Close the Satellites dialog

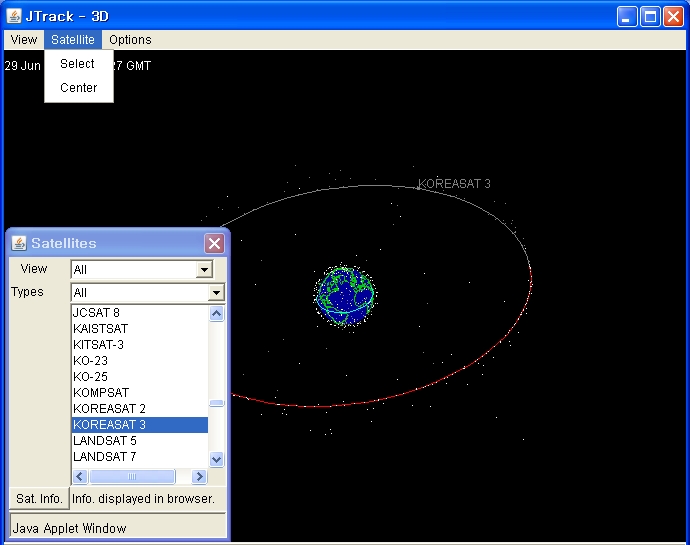[214, 243]
